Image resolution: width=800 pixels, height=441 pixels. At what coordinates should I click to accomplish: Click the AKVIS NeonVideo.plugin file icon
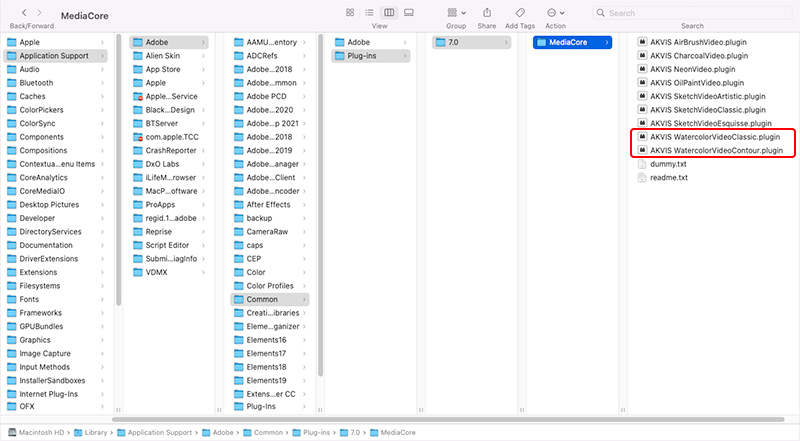(x=642, y=69)
